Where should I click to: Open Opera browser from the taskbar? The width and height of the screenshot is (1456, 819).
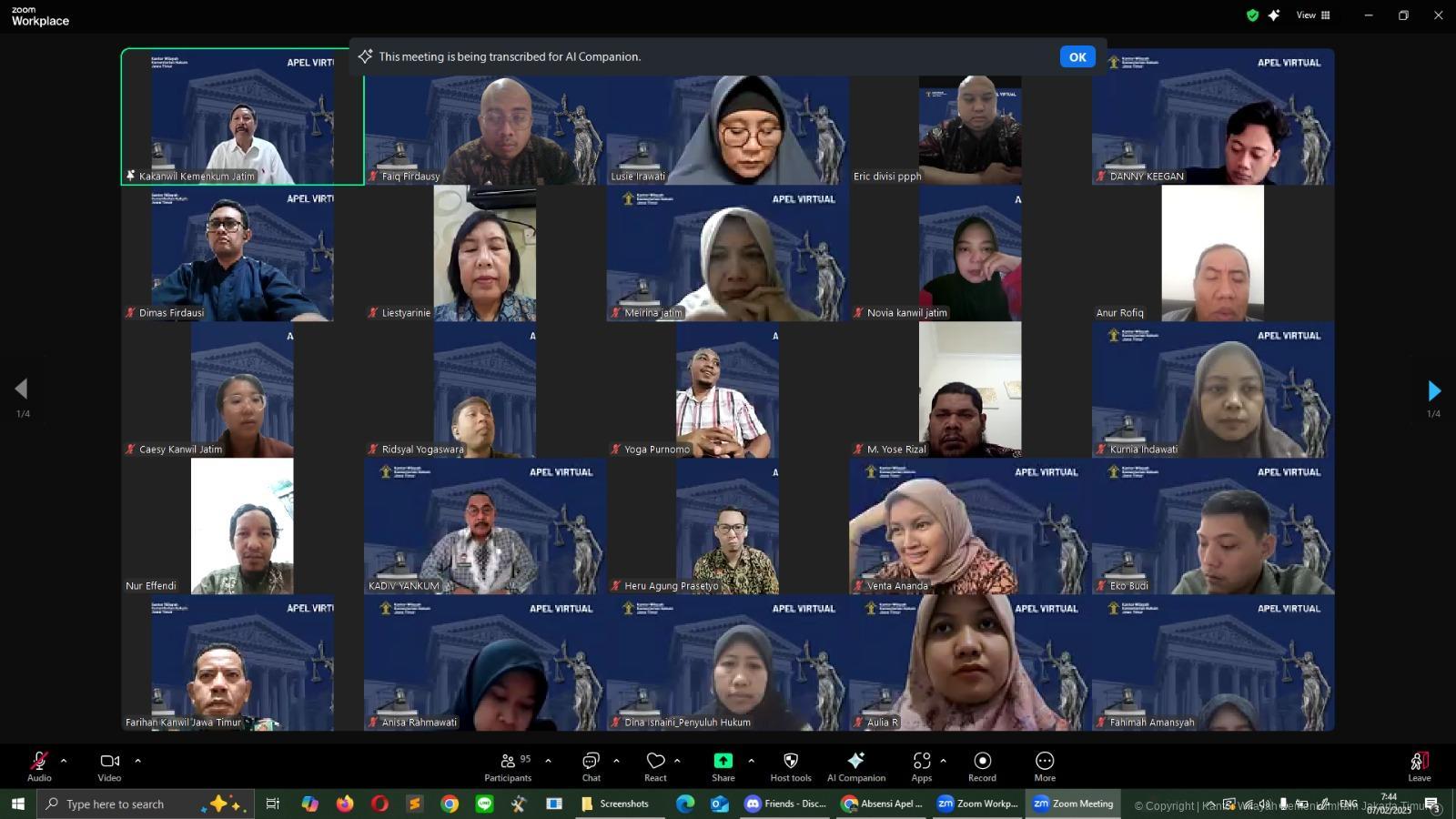(379, 804)
